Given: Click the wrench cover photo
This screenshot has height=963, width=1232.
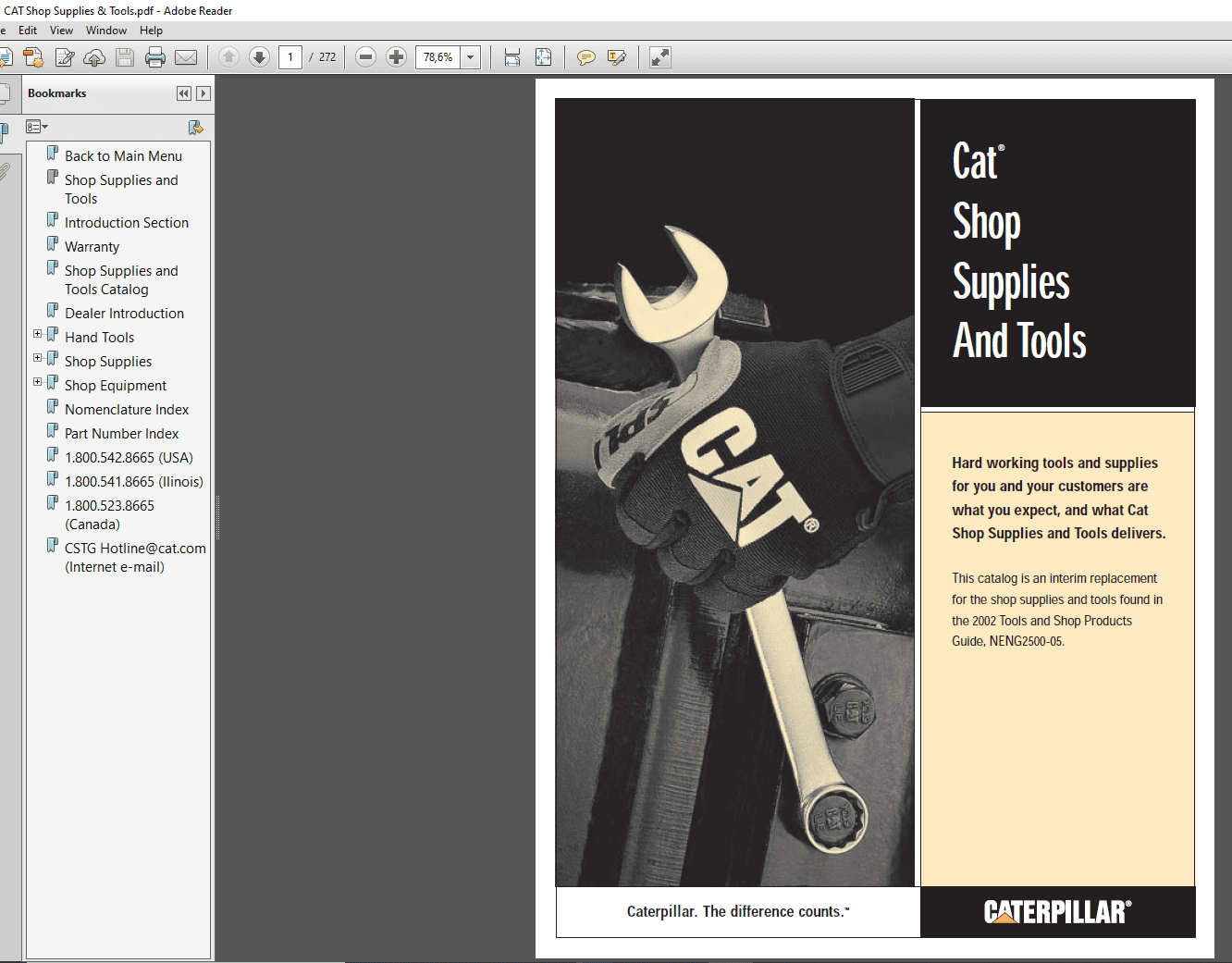Looking at the screenshot, I should (734, 493).
